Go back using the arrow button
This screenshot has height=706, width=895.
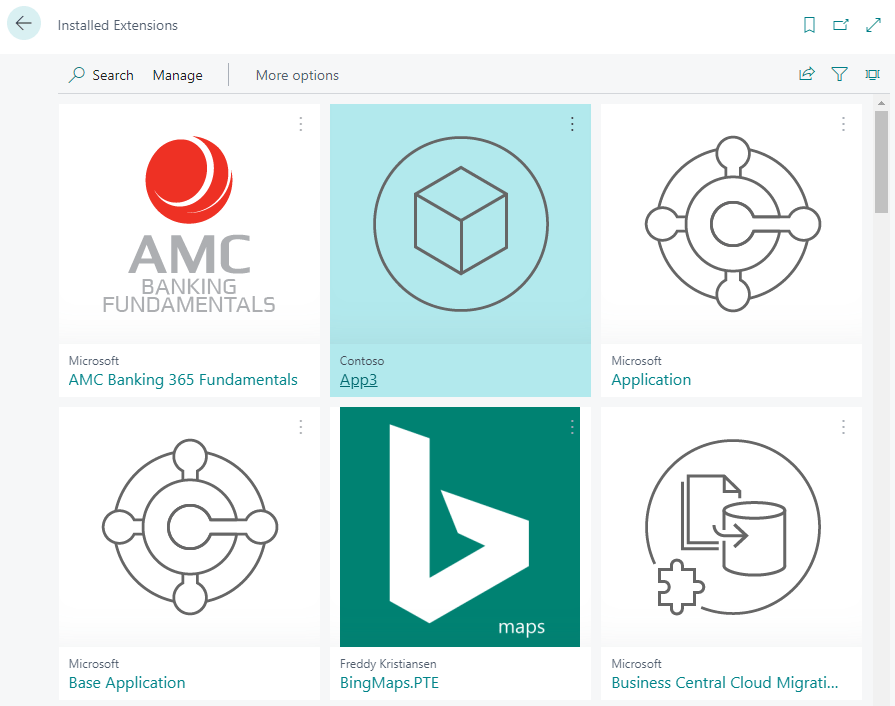coord(23,23)
